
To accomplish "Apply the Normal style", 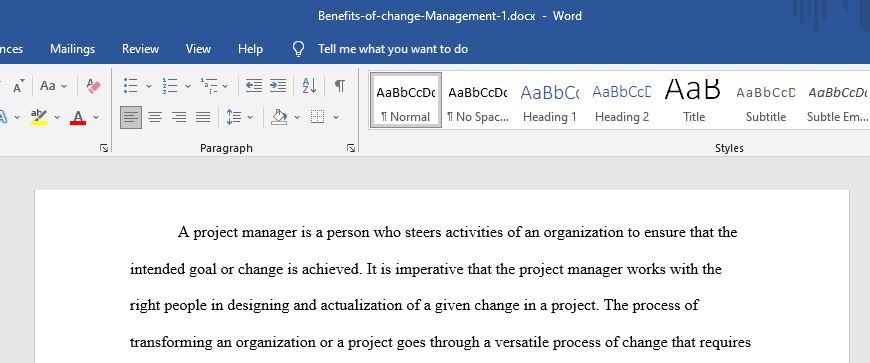I will click(x=406, y=100).
